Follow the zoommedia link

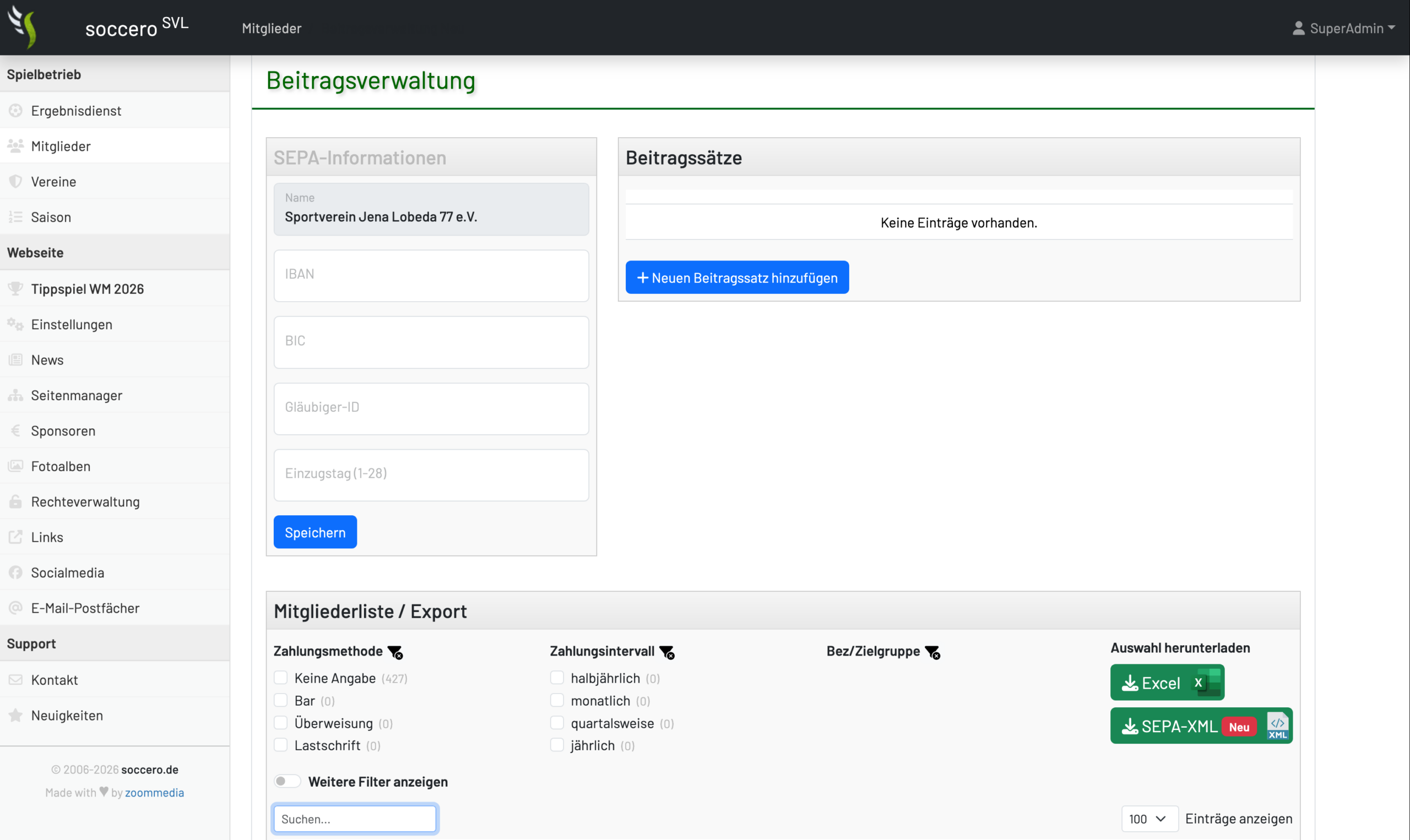click(x=154, y=793)
